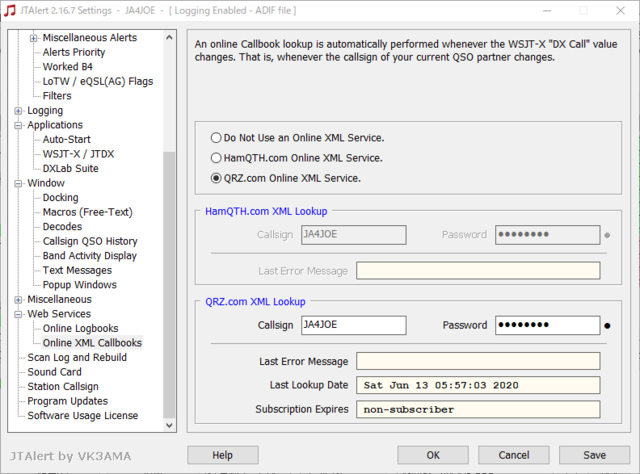Screen dimensions: 640x474
Task: Click the JTAlert music note title icon
Action: pos(10,11)
